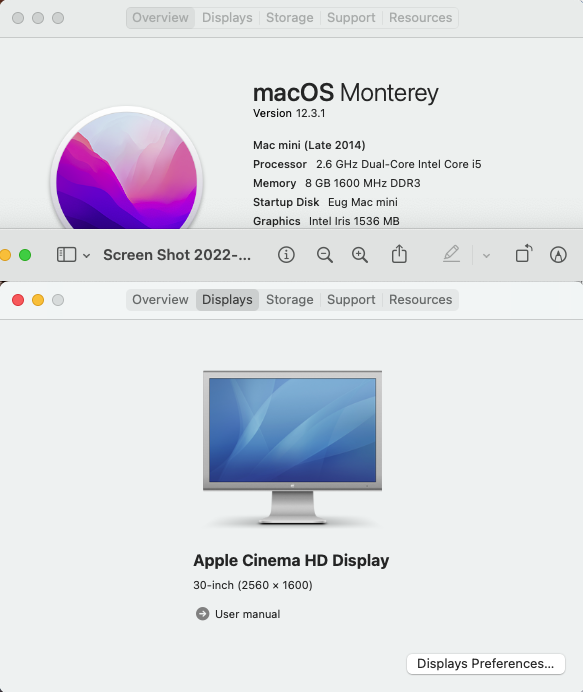Viewport: 583px width, 692px height.
Task: Zoom out using the Preview magnifier minus icon
Action: coord(324,255)
